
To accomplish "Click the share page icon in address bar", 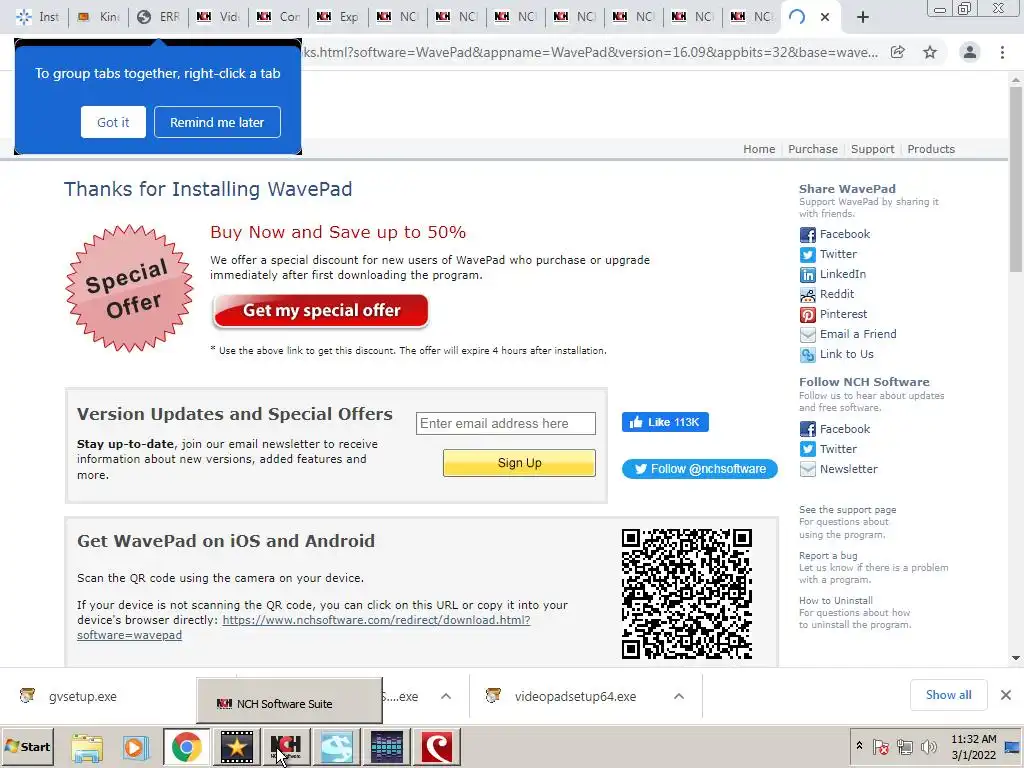I will (898, 52).
